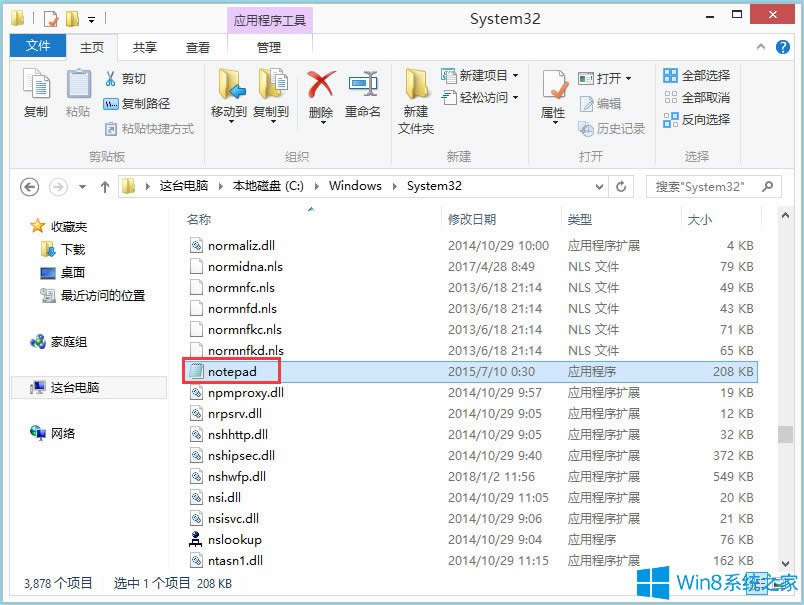804x605 pixels.
Task: Collapse the ribbon using the chevron
Action: point(760,46)
